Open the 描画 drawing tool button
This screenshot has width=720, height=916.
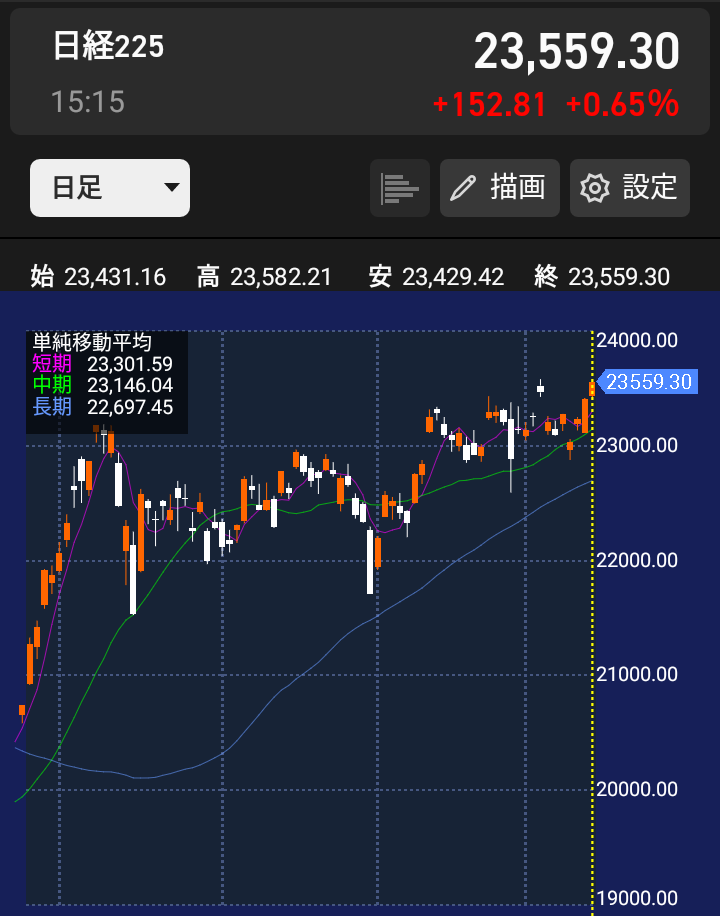pos(500,188)
